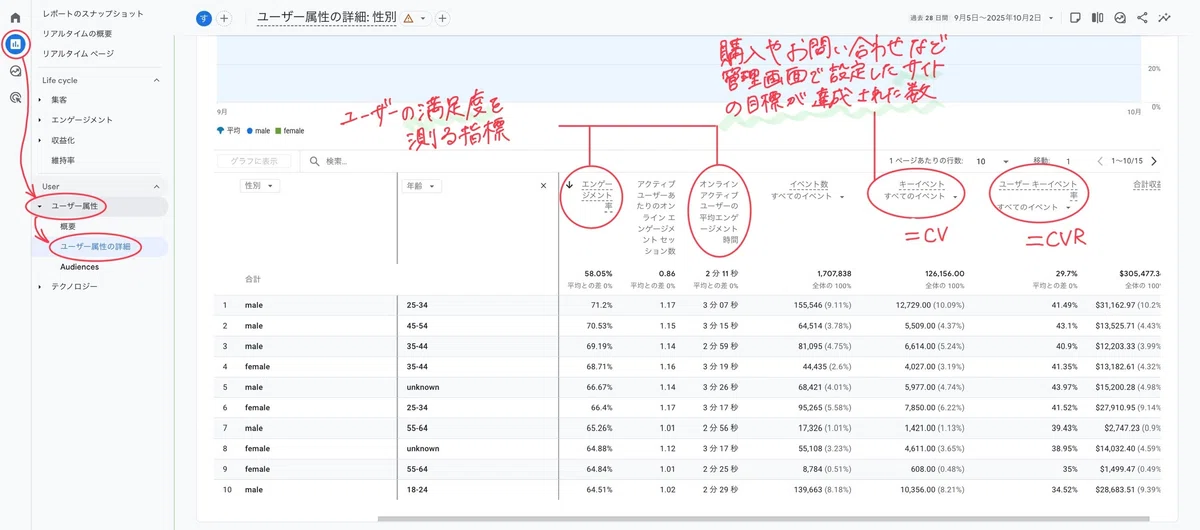
Task: Open キーイベント 'すべてのイベント' dropdown
Action: coord(921,196)
